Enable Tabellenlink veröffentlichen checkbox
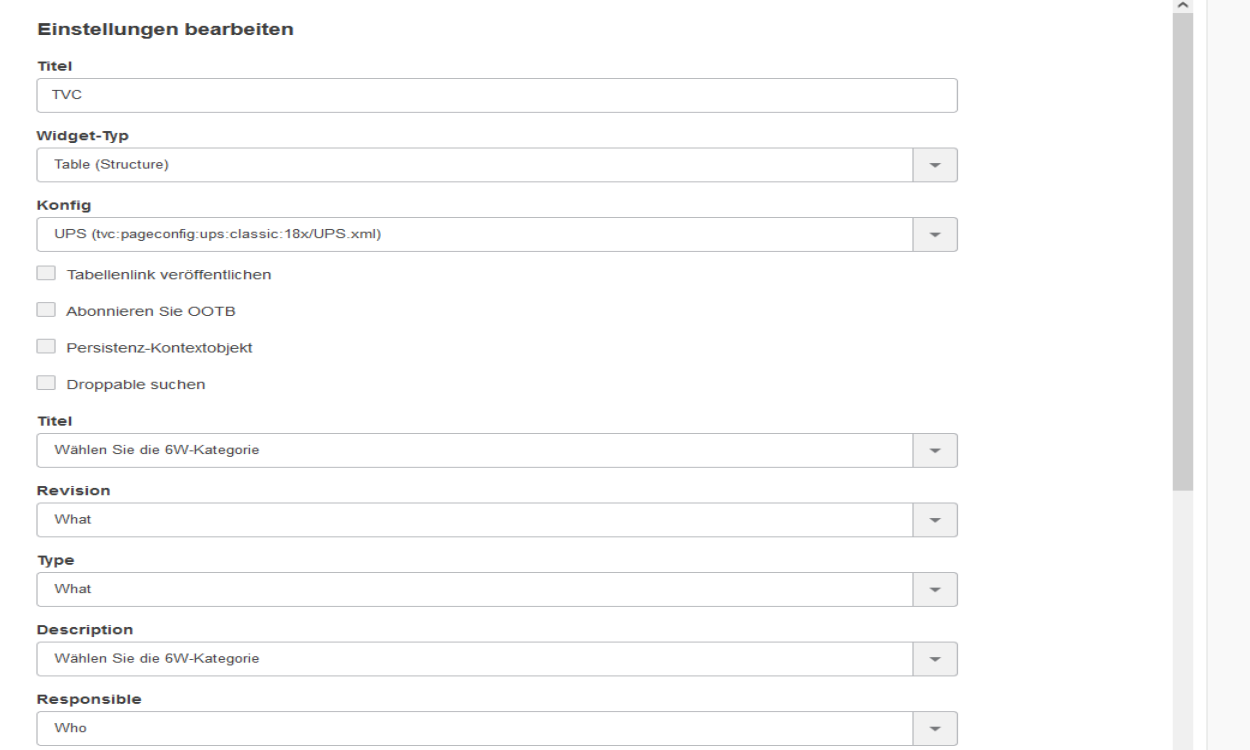1250x750 pixels. click(x=45, y=273)
